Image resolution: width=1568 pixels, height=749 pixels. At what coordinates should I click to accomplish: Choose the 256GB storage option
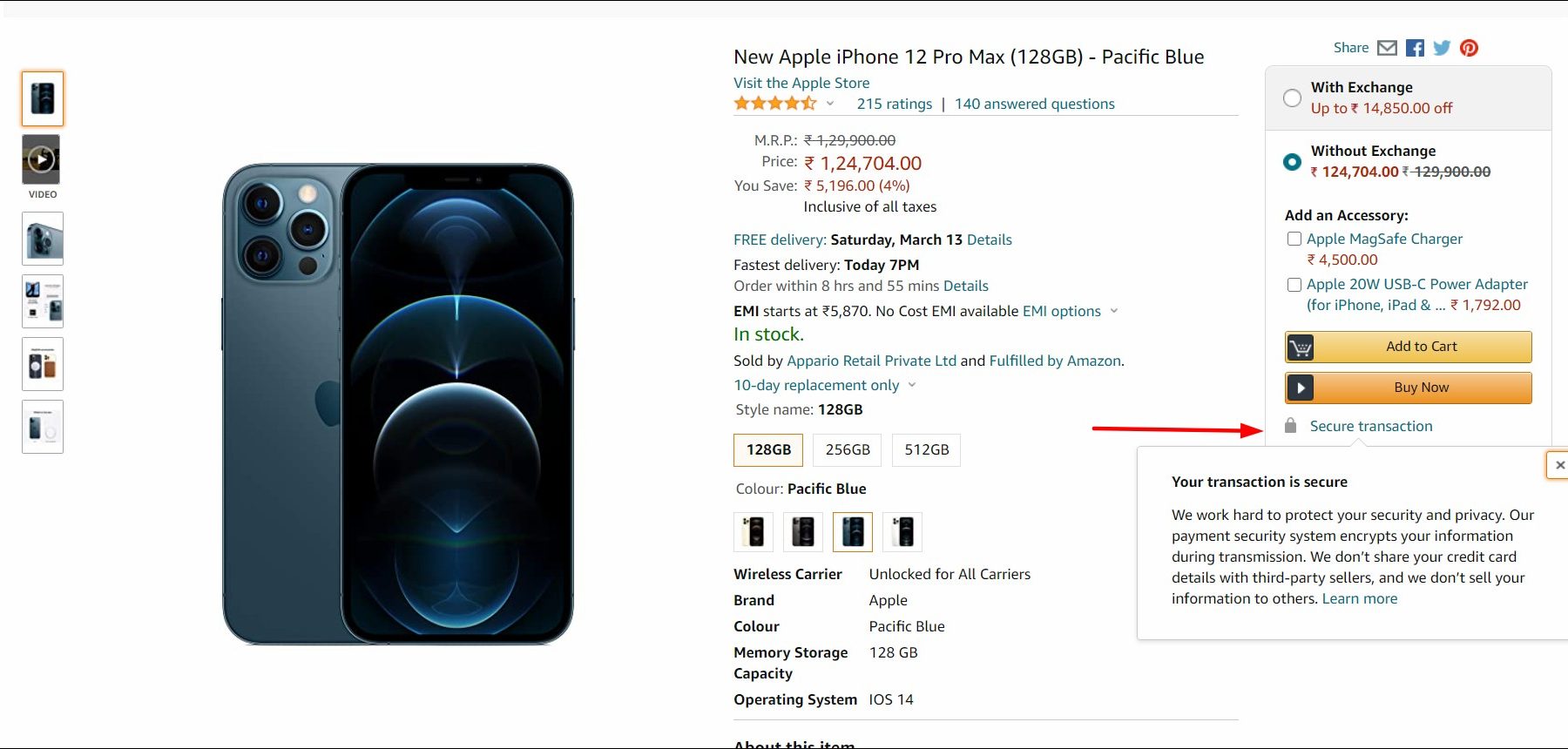click(848, 449)
